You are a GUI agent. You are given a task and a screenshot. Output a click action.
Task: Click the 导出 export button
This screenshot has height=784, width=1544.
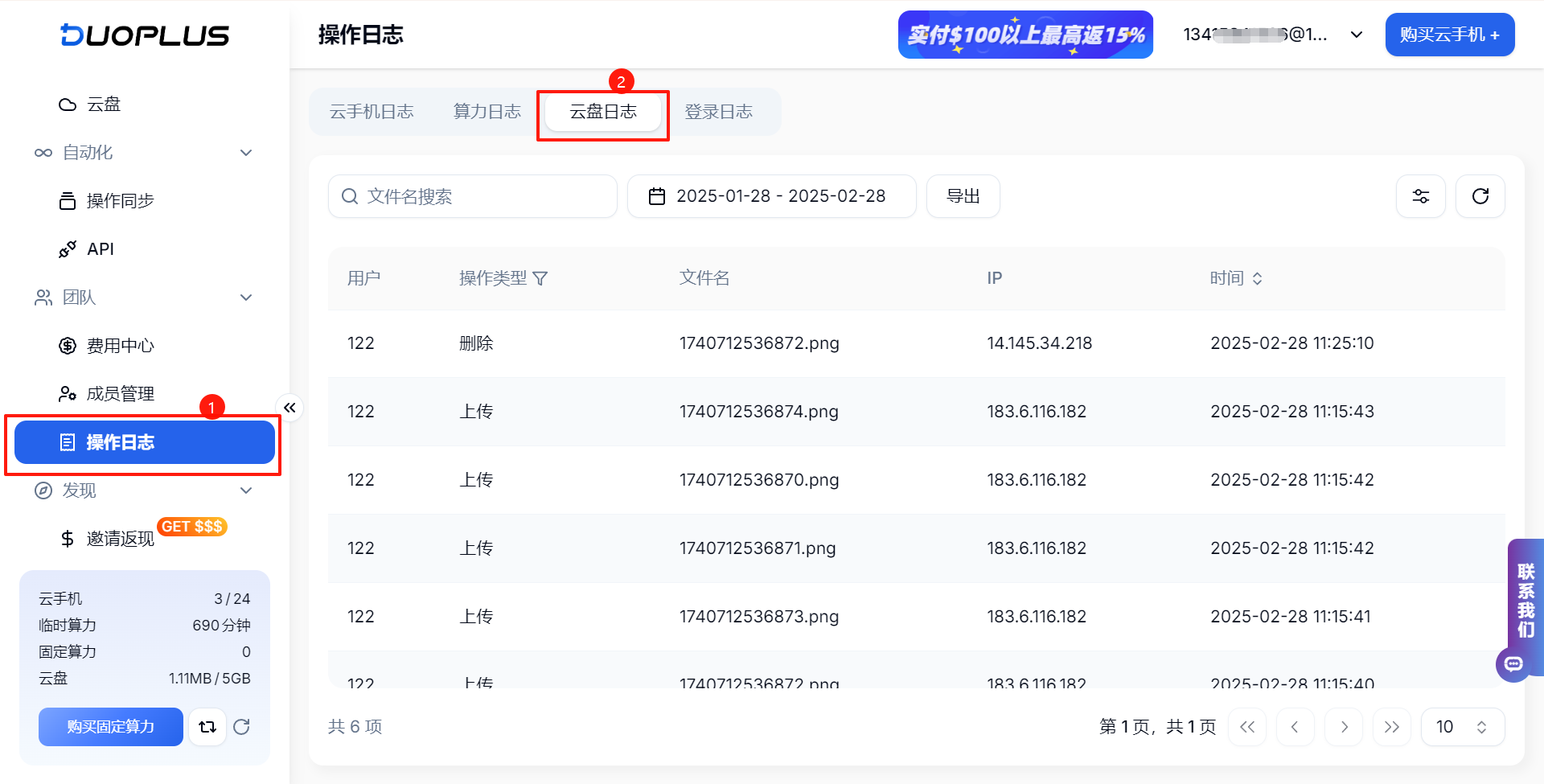click(963, 196)
